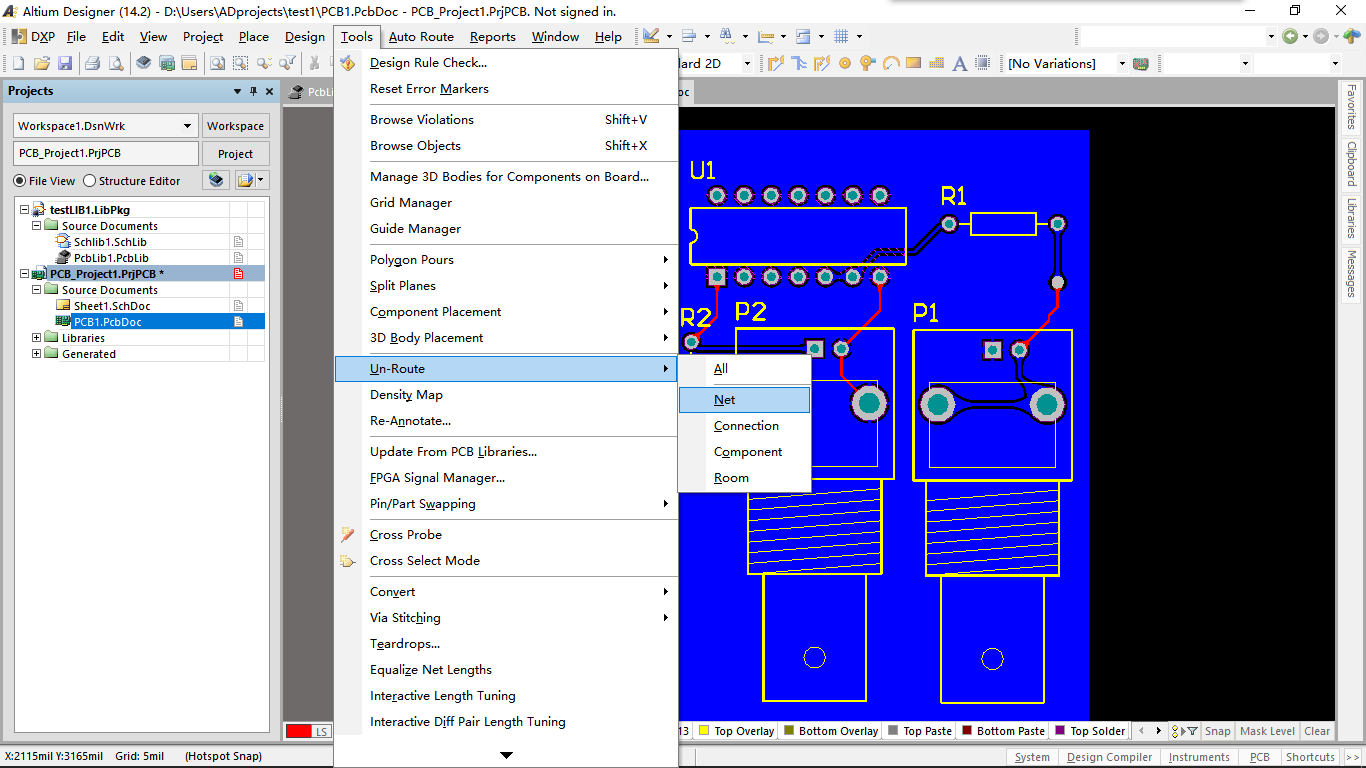Click Teardrops menu entry
Viewport: 1366px width, 768px height.
(x=506, y=644)
